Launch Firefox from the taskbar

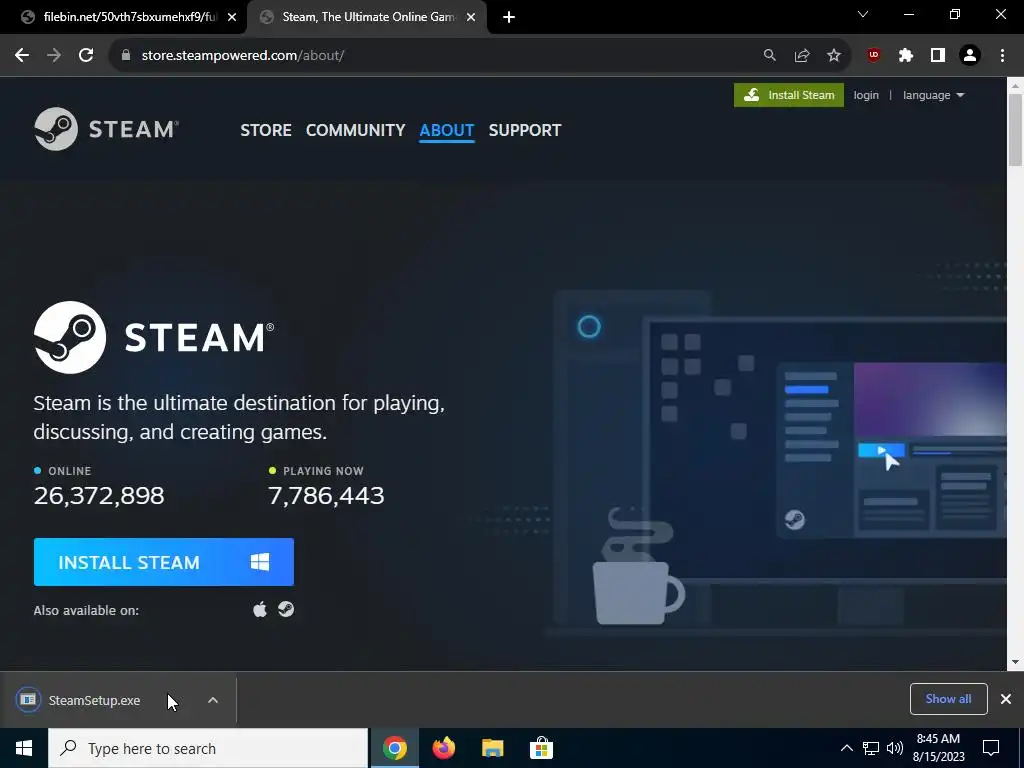pyautogui.click(x=444, y=748)
